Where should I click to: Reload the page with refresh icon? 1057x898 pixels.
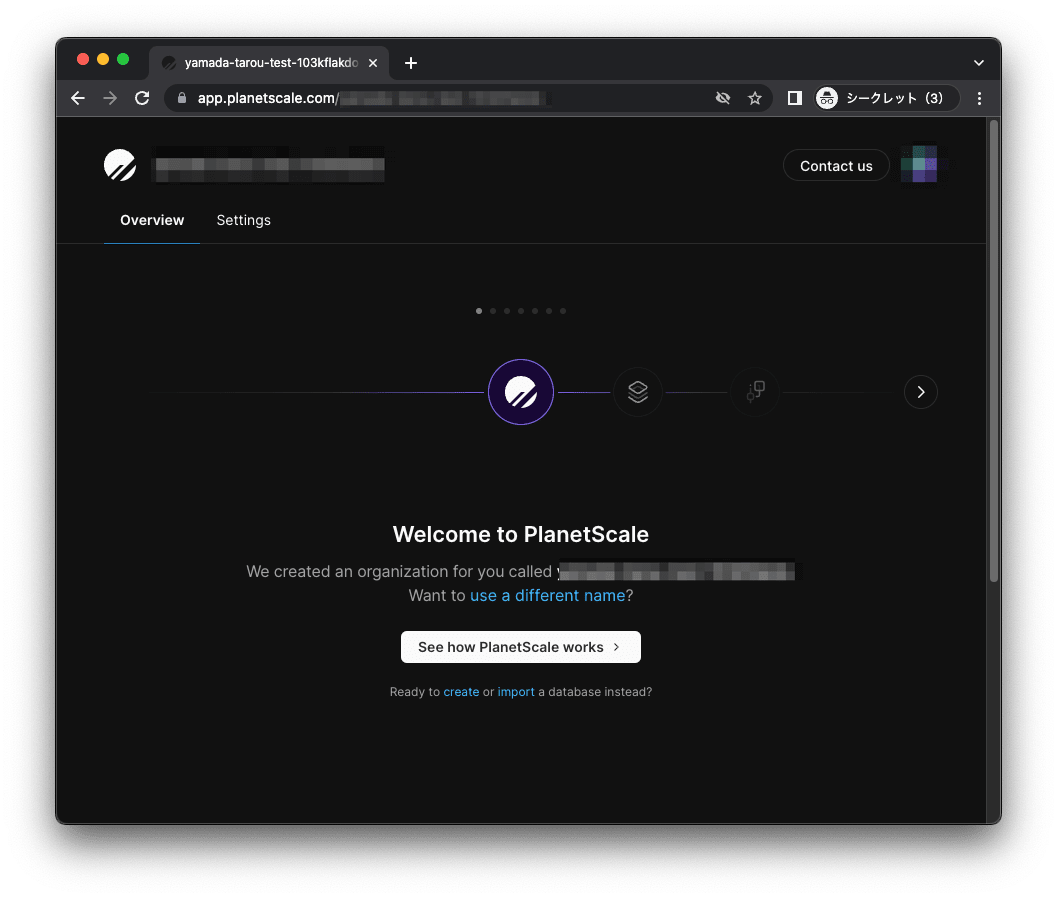[142, 98]
